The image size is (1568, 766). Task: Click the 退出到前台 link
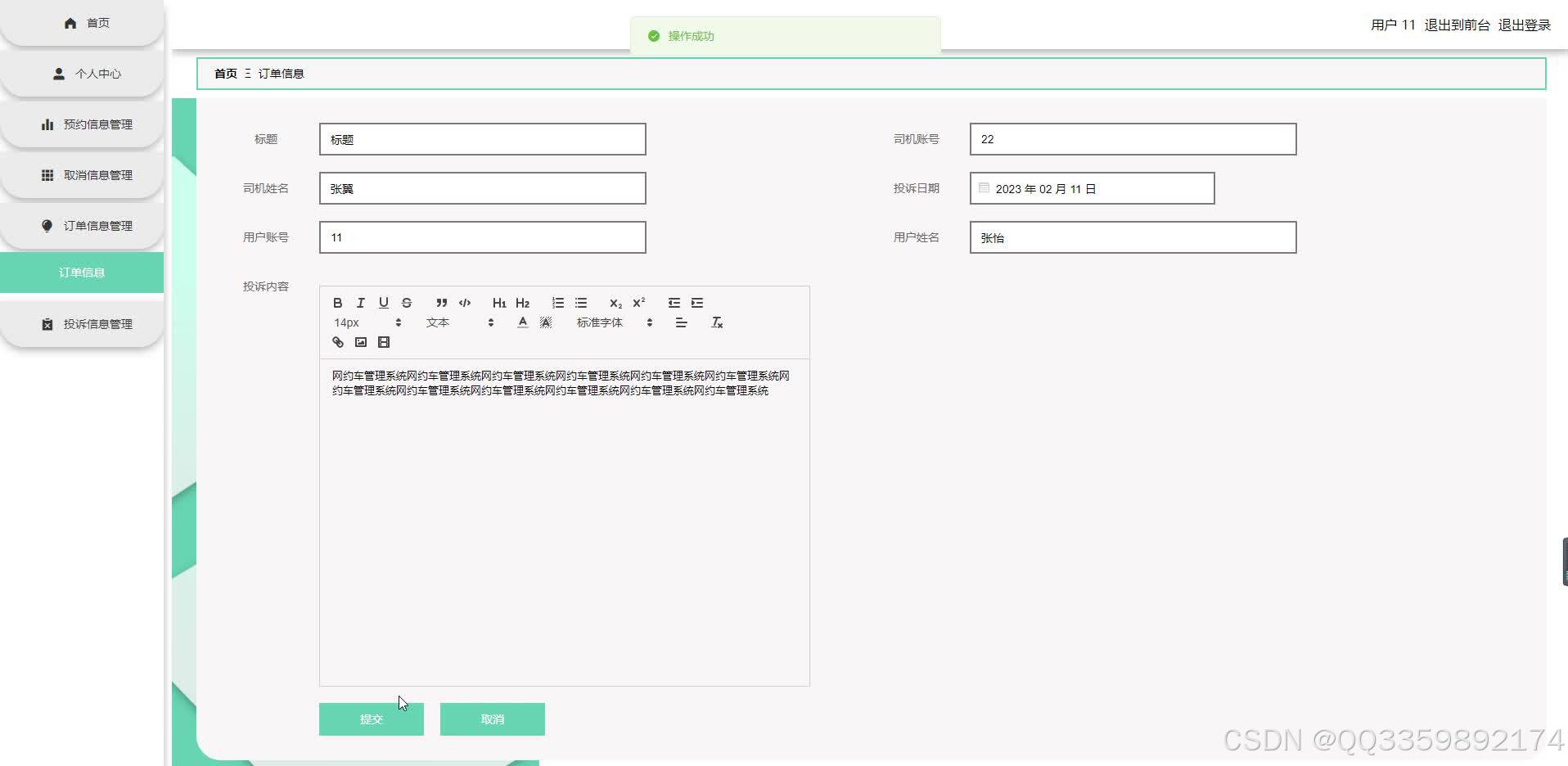(1457, 25)
